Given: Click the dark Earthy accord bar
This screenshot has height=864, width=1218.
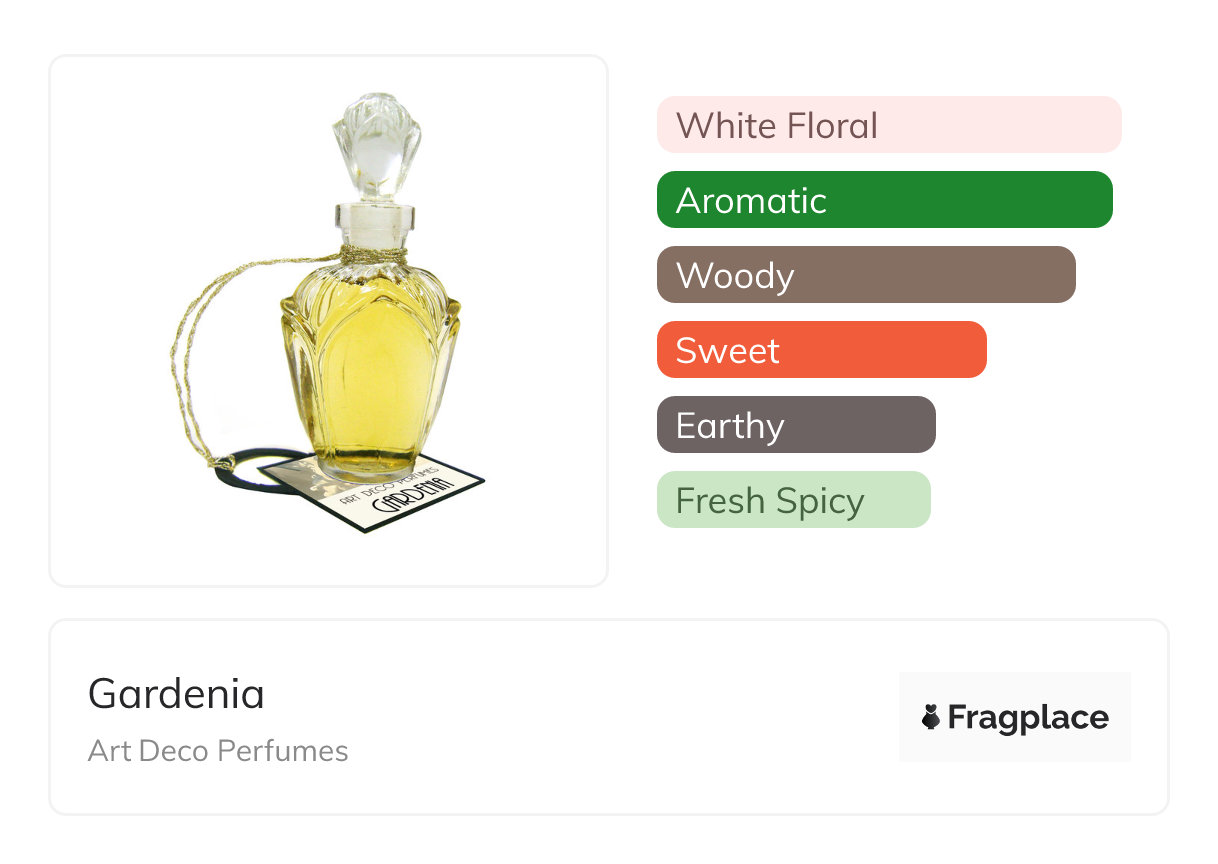Looking at the screenshot, I should pos(795,425).
